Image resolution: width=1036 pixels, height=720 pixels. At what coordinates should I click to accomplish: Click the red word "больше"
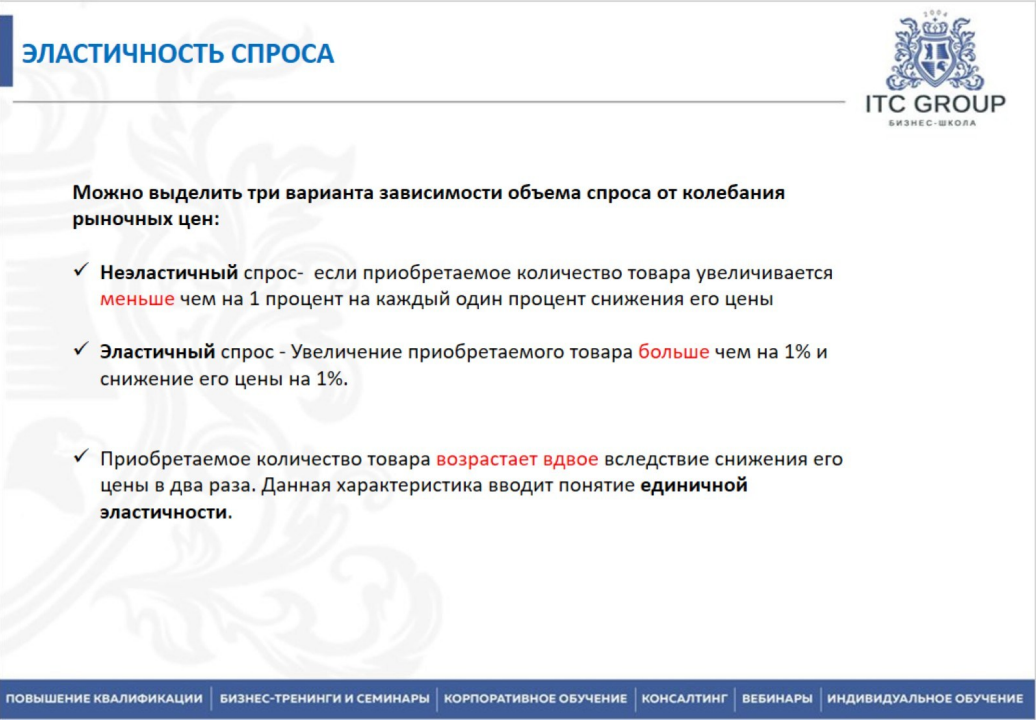click(x=673, y=352)
